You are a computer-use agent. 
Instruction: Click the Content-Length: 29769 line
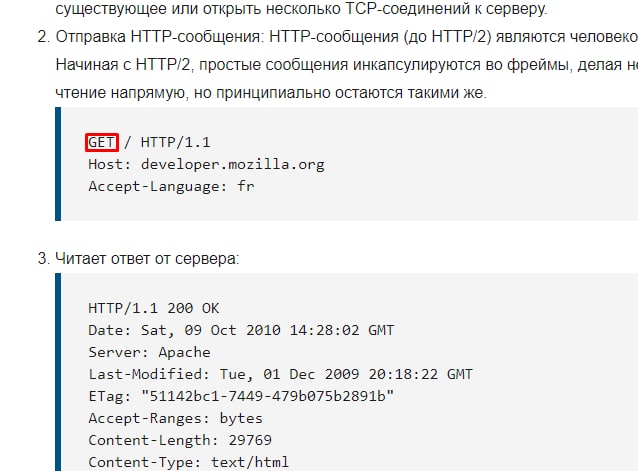(180, 440)
